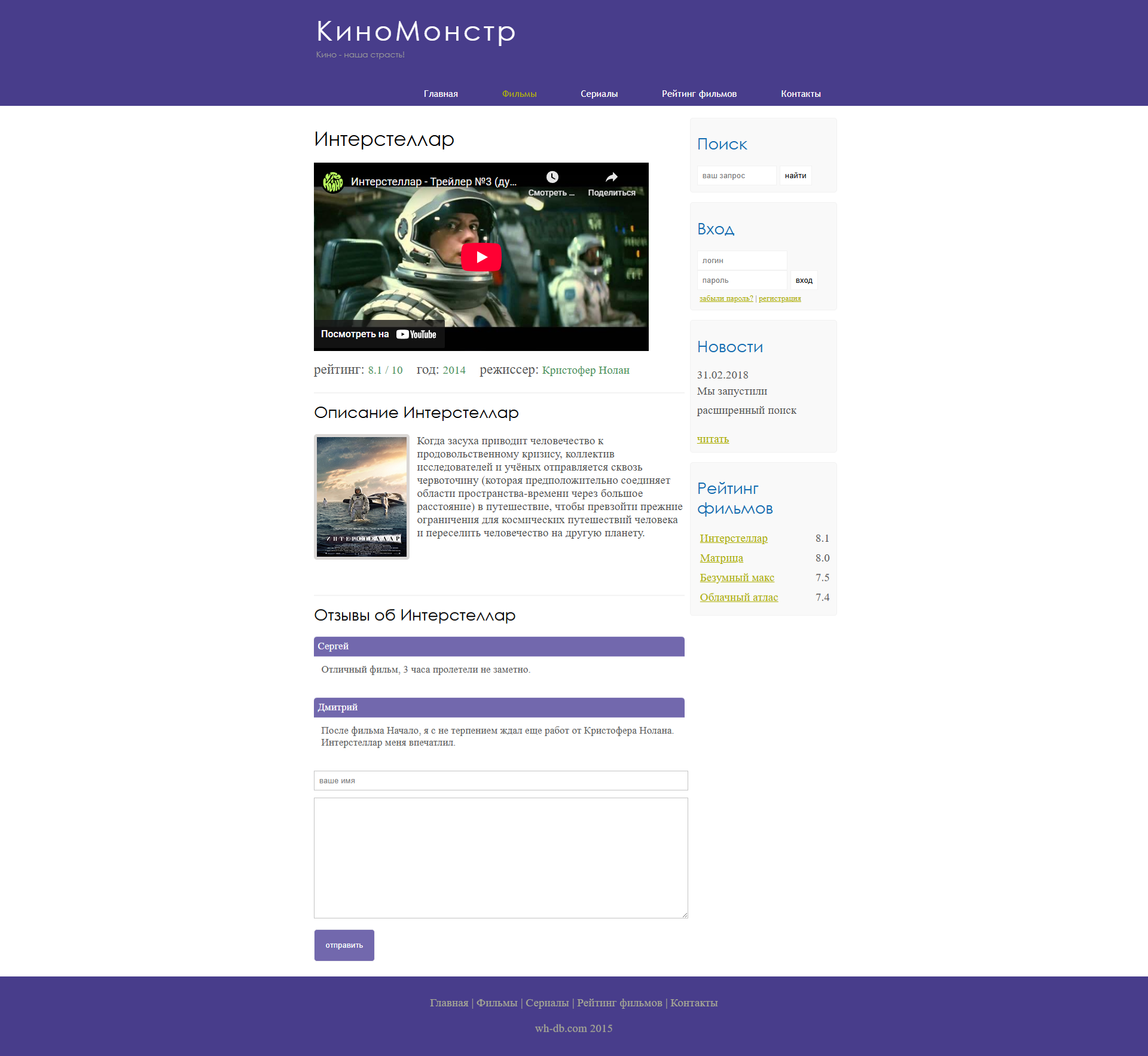Open Контакты in top menu
1148x1056 pixels.
coord(801,94)
